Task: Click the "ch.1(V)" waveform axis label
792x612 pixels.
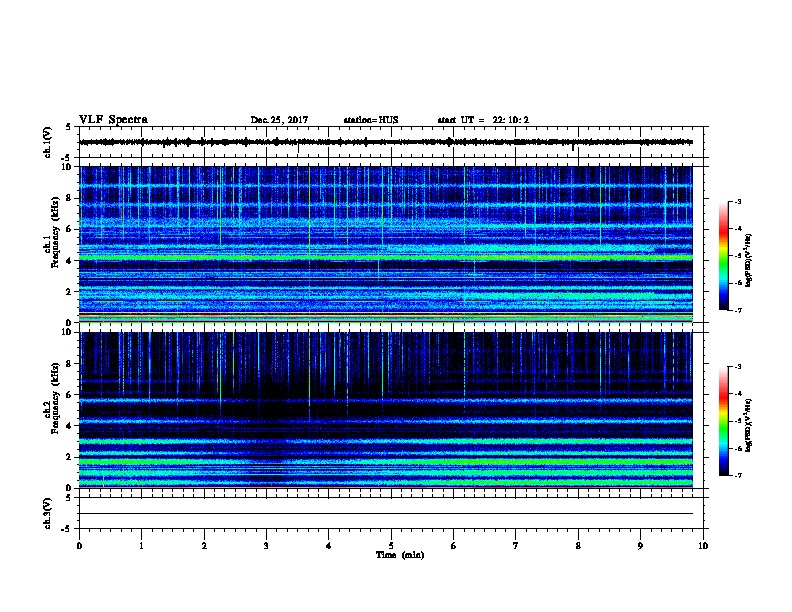Action: pyautogui.click(x=48, y=142)
